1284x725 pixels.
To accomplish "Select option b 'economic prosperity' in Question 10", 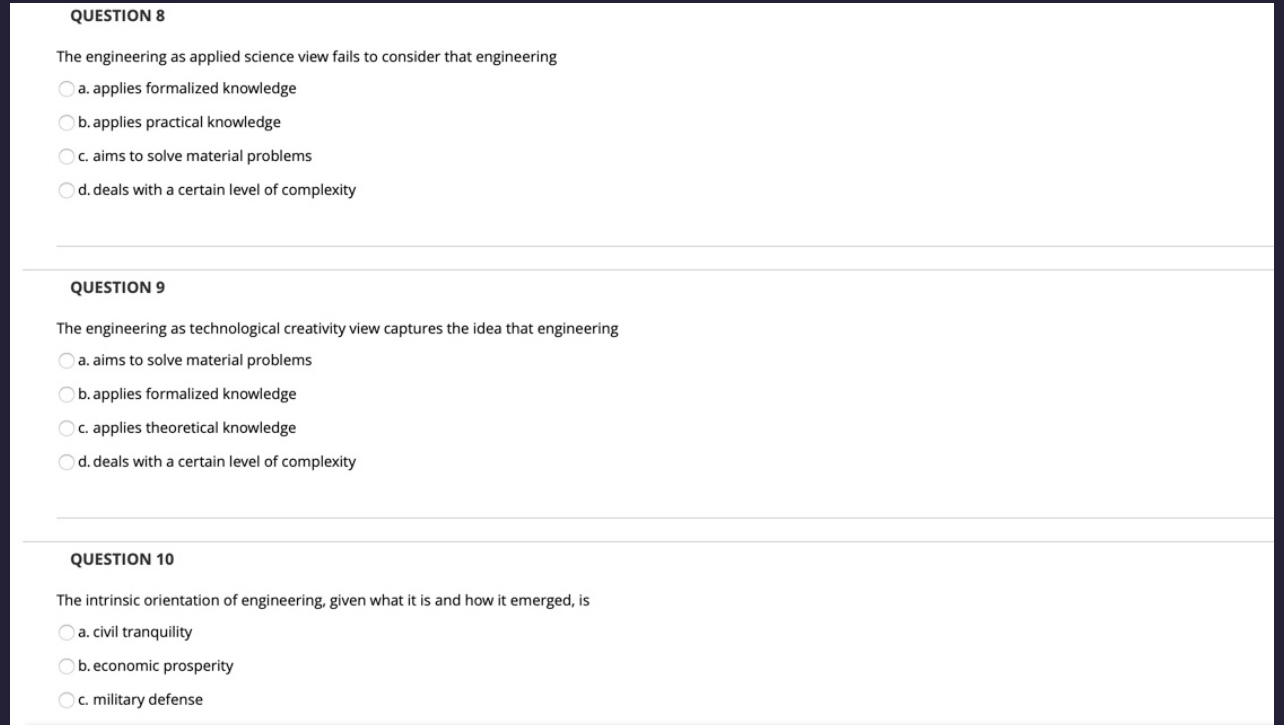I will (x=66, y=666).
